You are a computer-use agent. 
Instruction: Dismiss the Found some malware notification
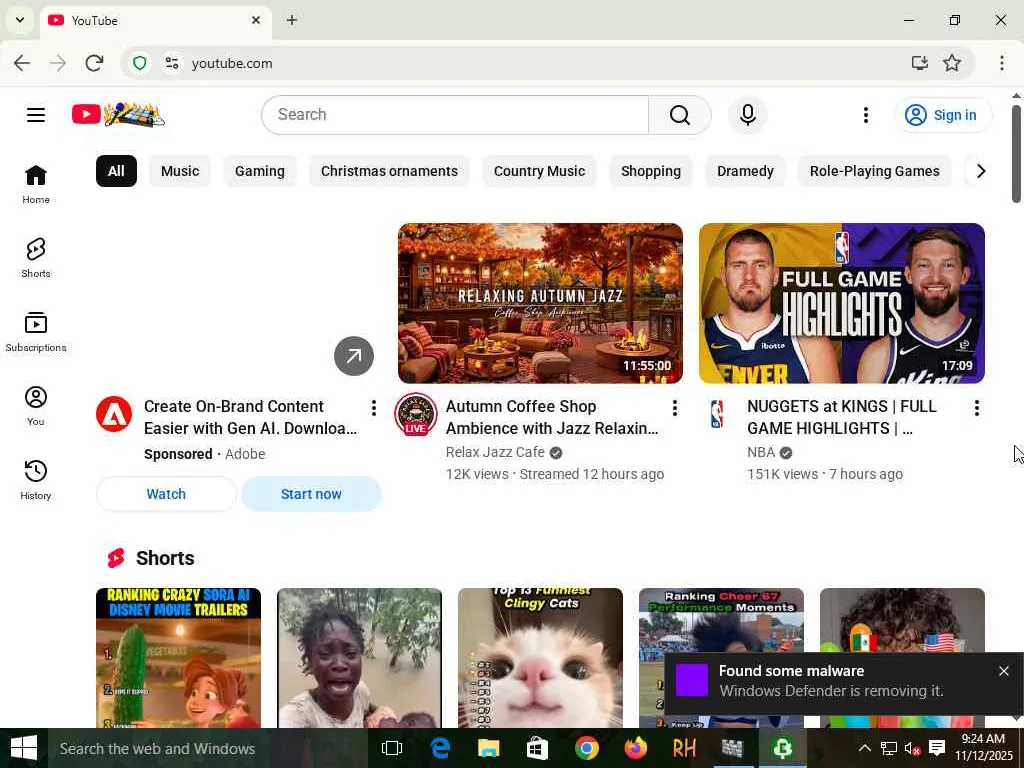(x=1004, y=671)
